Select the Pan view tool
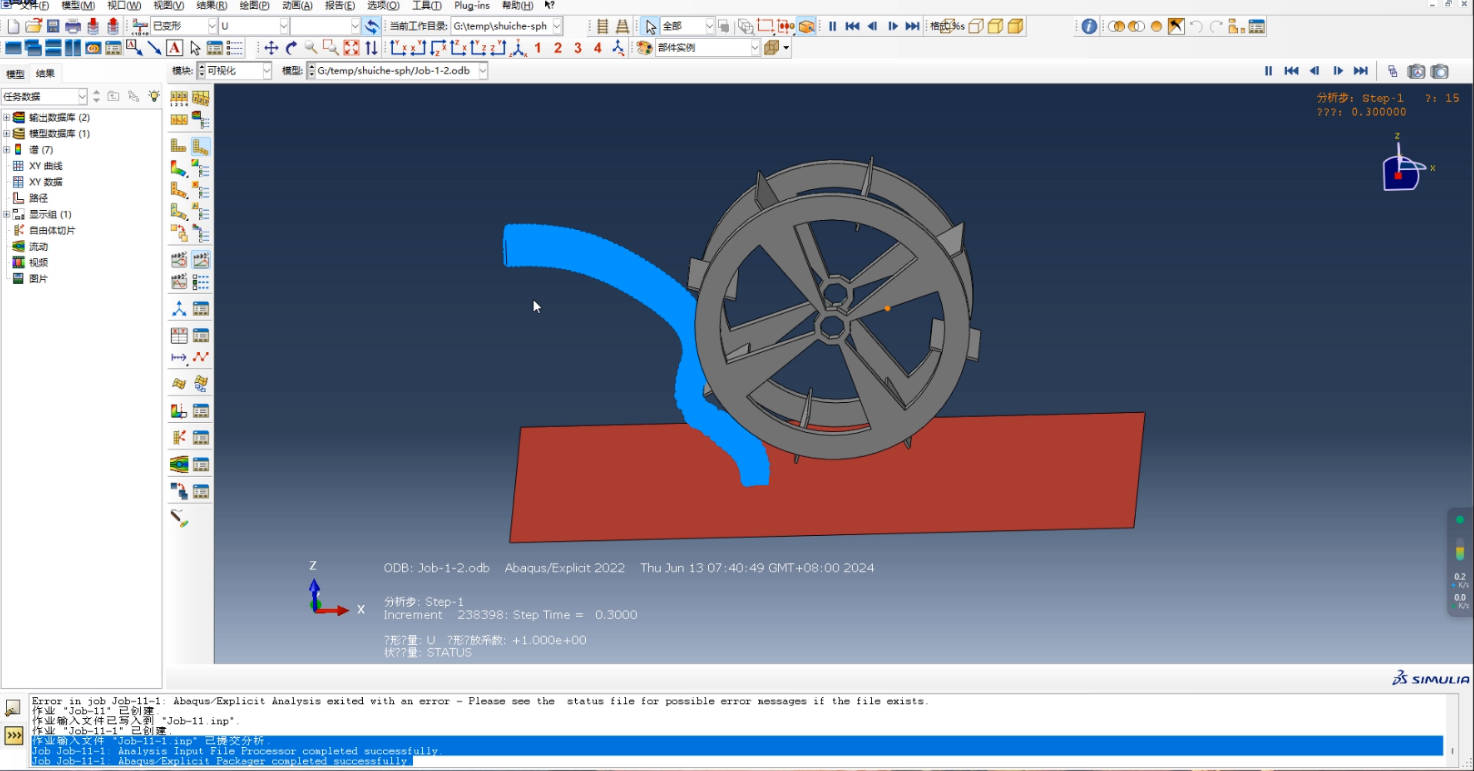1474x771 pixels. point(271,47)
